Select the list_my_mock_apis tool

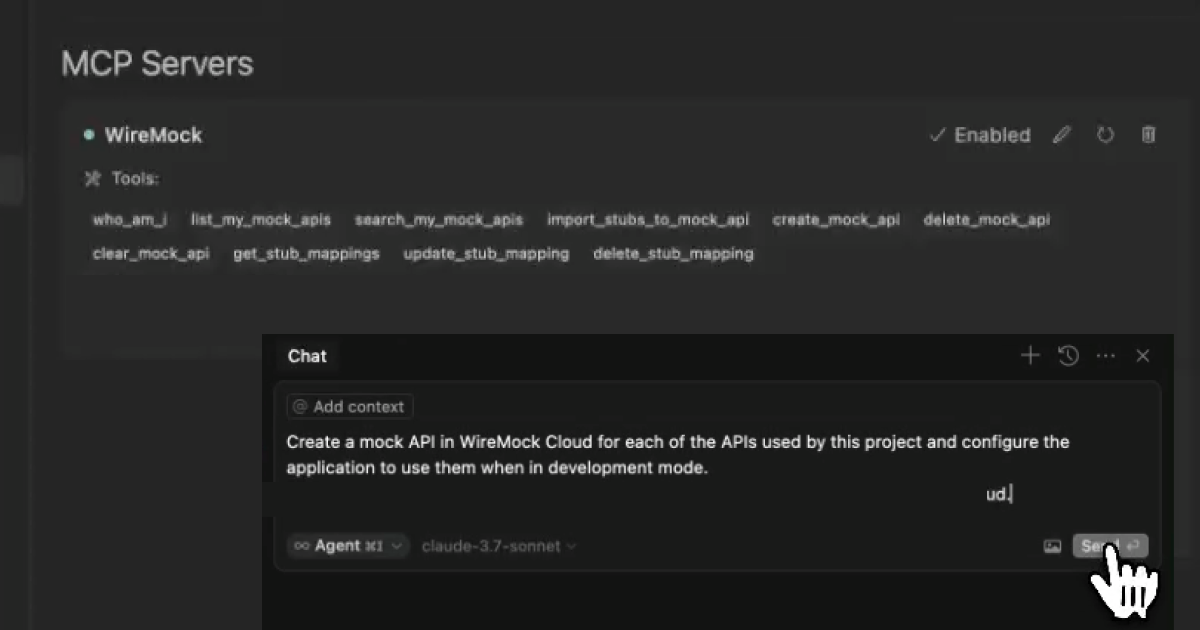tap(260, 220)
